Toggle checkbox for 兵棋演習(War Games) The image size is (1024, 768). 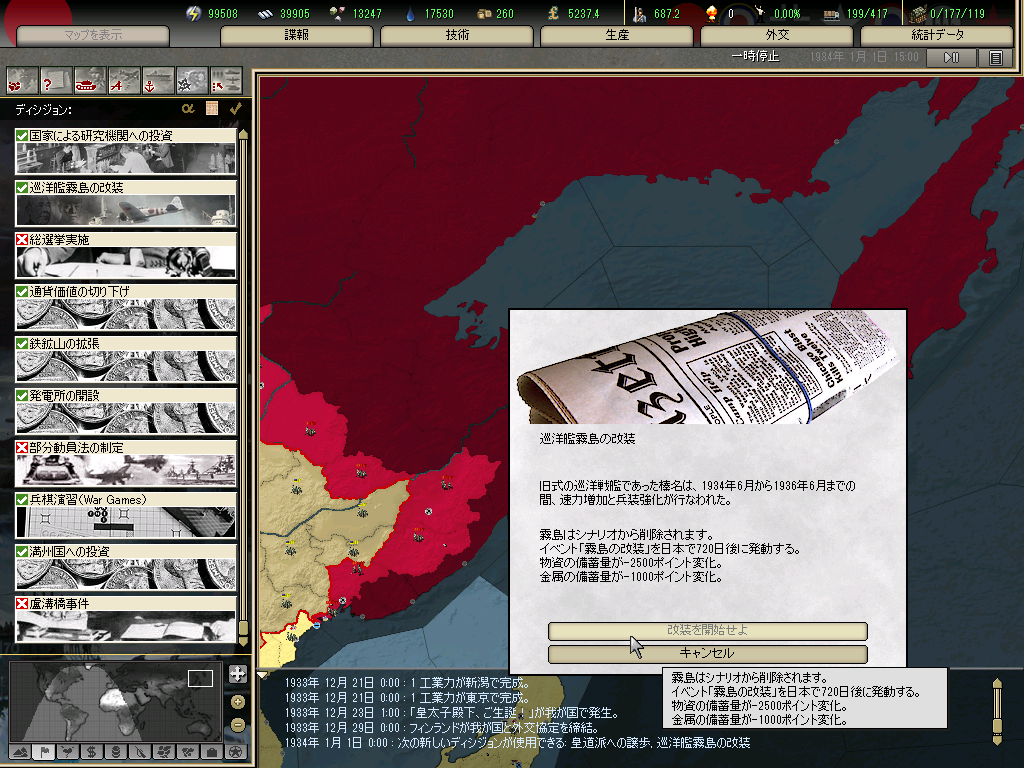pos(22,500)
